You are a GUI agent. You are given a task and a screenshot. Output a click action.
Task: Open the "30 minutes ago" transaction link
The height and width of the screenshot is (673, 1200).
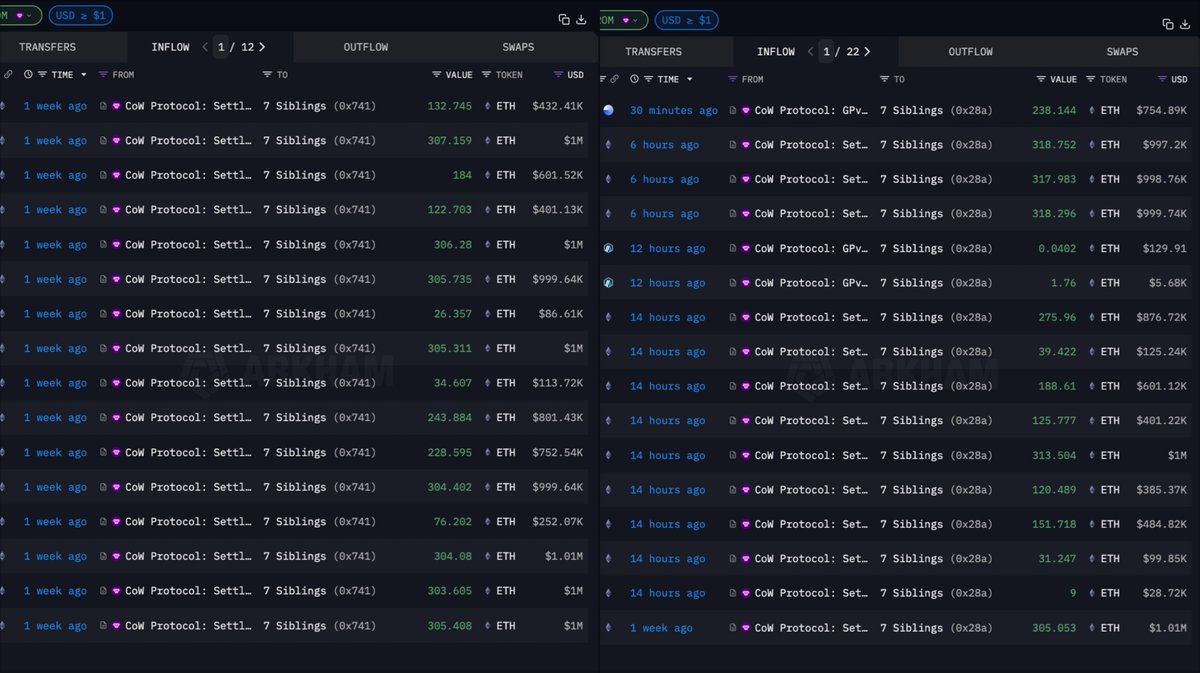click(673, 111)
